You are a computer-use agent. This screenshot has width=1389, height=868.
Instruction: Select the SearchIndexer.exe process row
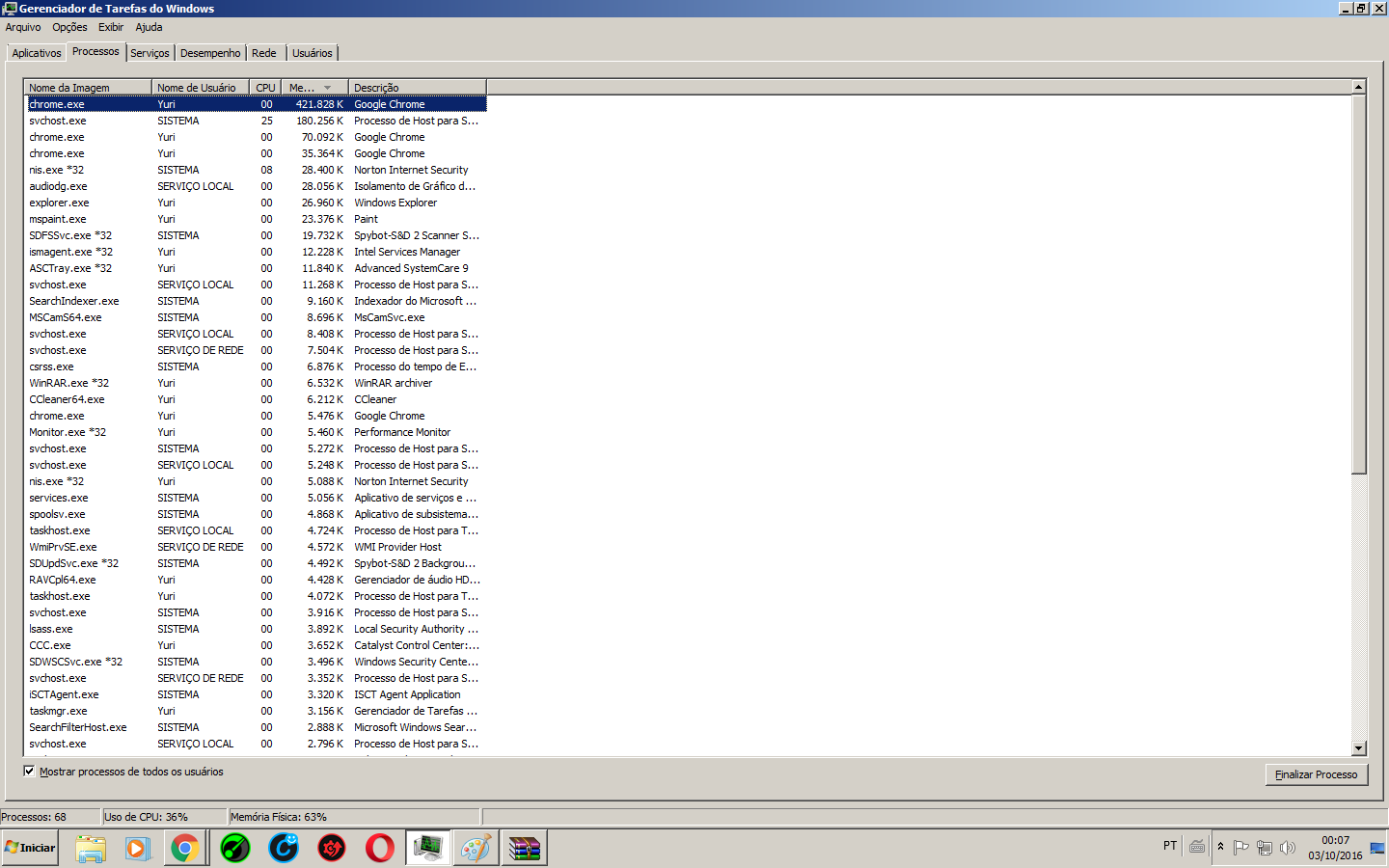point(256,301)
